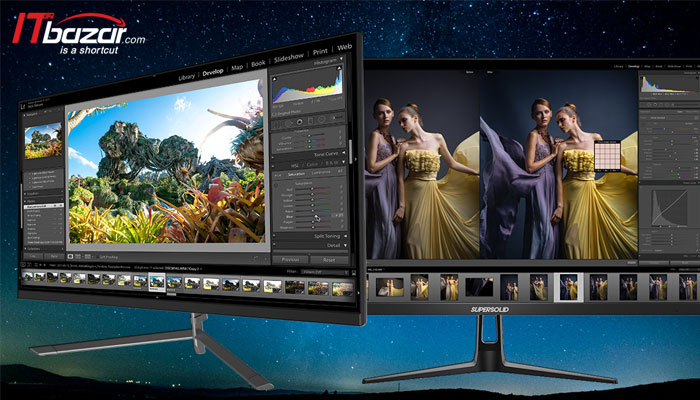Click the tone curve graph on right monitor

pos(669,208)
